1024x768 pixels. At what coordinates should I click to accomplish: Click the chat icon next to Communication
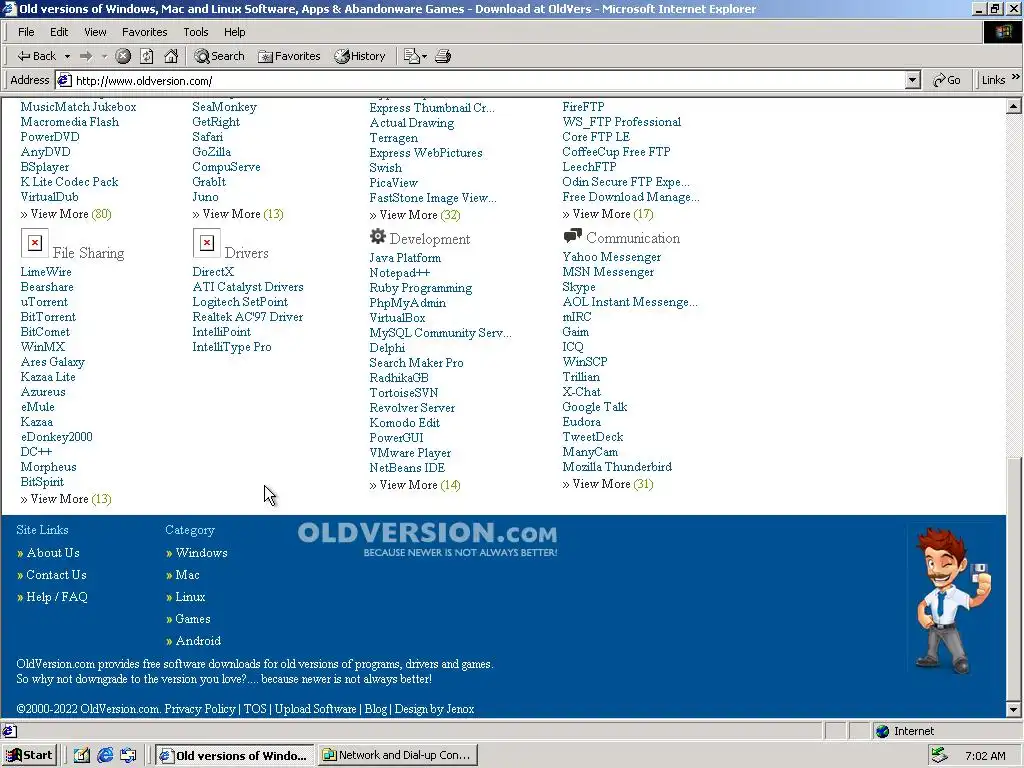572,236
